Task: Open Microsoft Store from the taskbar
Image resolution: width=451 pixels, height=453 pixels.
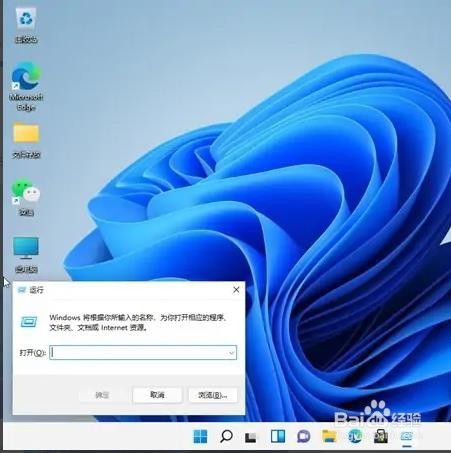Action: [381, 436]
